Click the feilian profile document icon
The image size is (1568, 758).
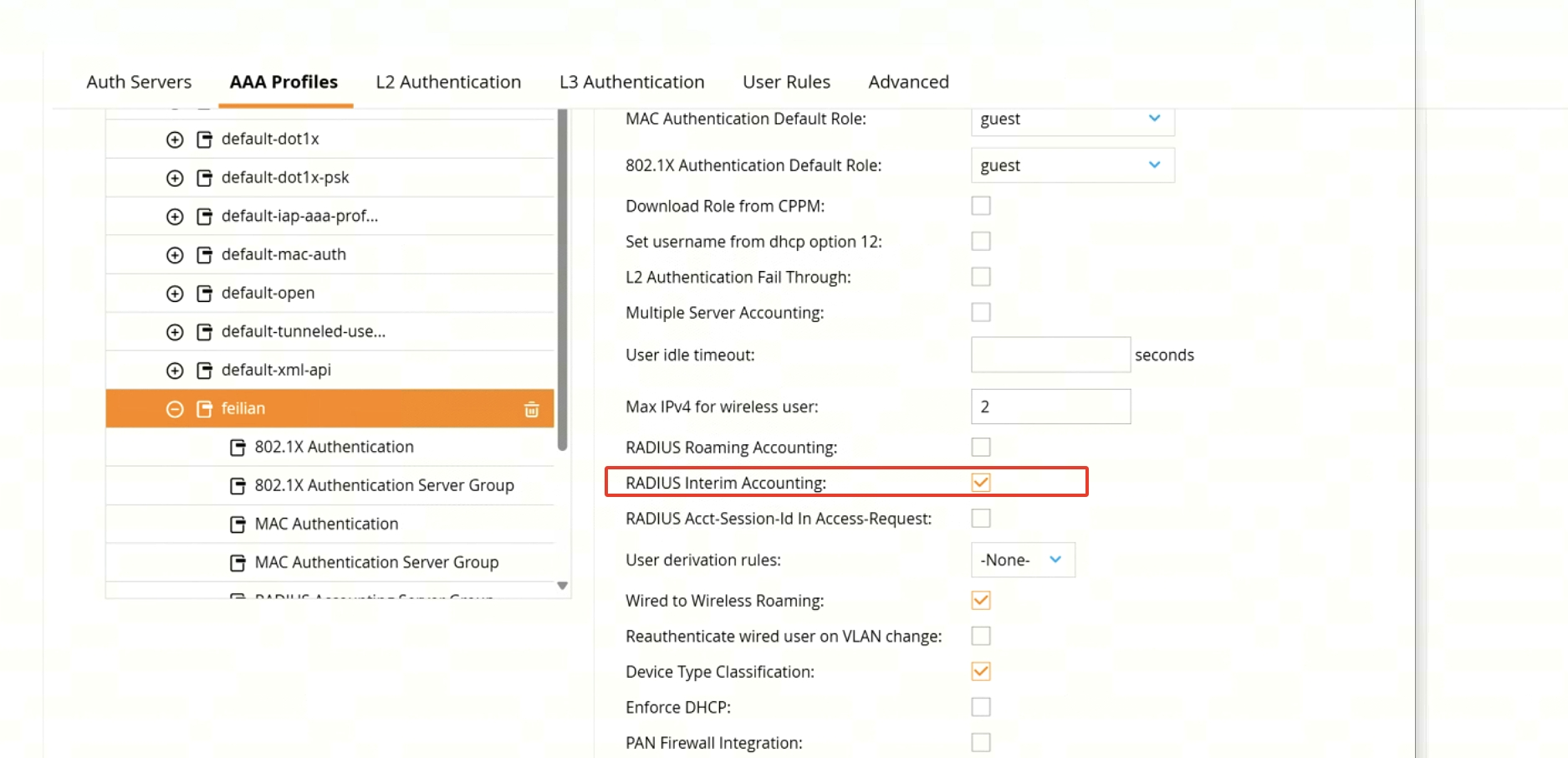204,409
